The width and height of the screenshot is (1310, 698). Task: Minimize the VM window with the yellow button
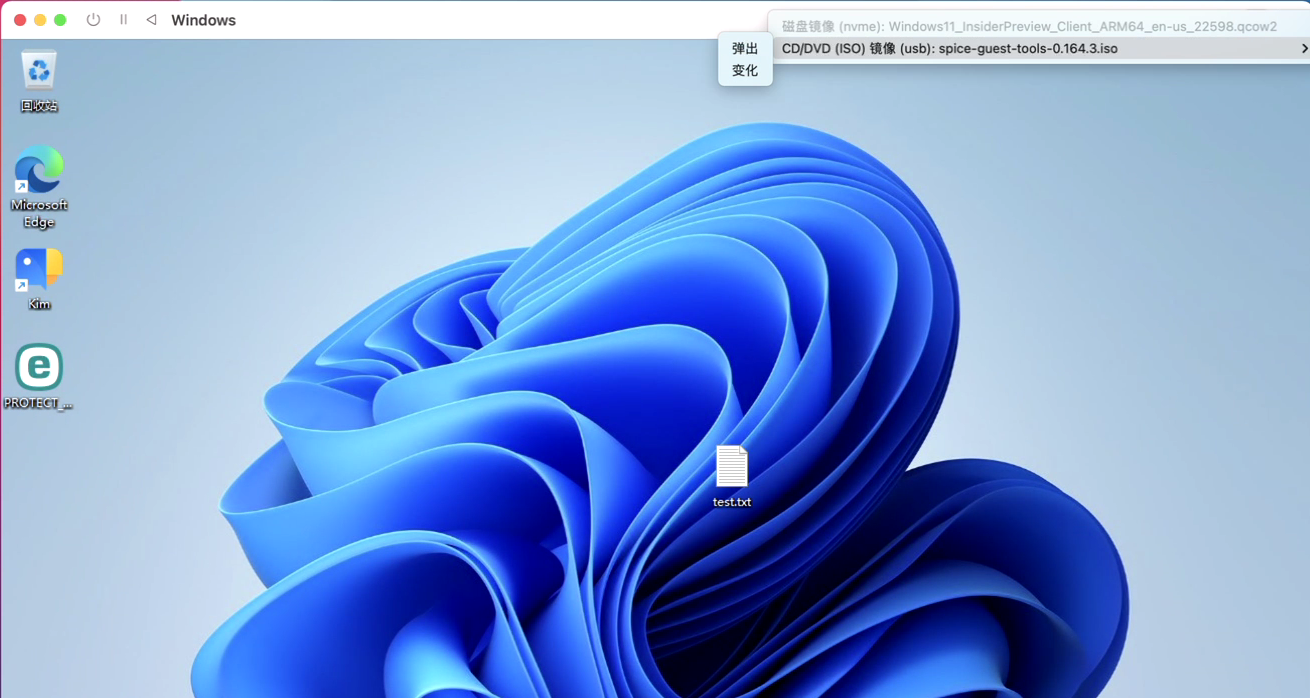40,20
